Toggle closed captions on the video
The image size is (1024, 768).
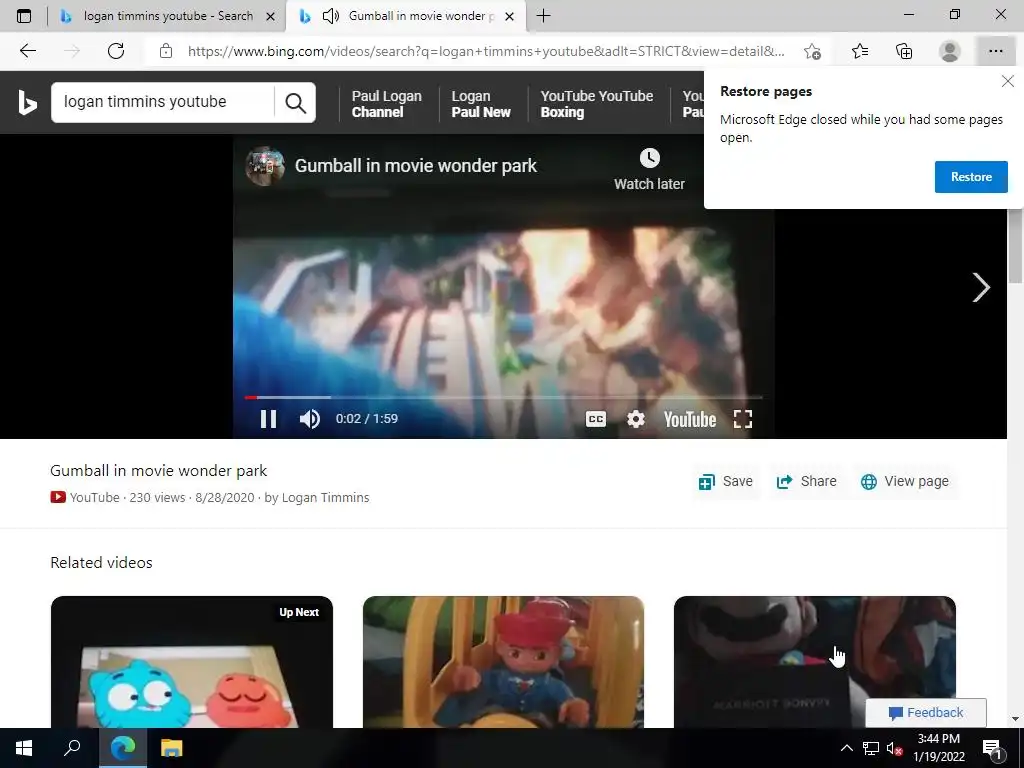click(596, 419)
